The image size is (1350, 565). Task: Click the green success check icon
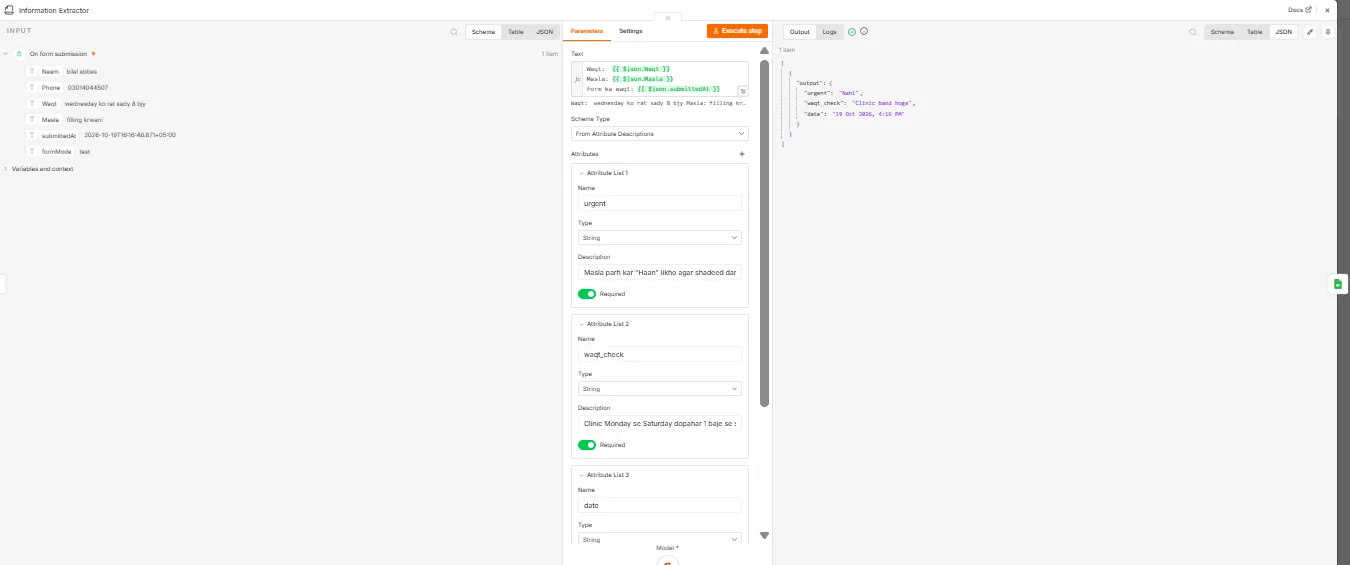[852, 32]
